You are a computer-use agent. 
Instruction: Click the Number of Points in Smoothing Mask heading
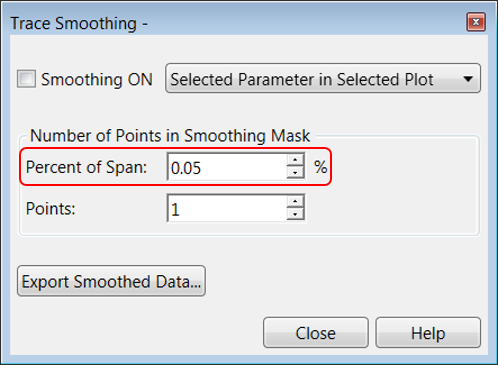point(170,136)
